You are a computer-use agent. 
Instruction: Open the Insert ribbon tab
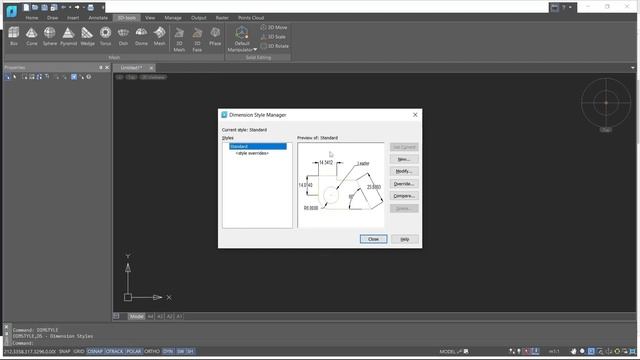(x=73, y=18)
